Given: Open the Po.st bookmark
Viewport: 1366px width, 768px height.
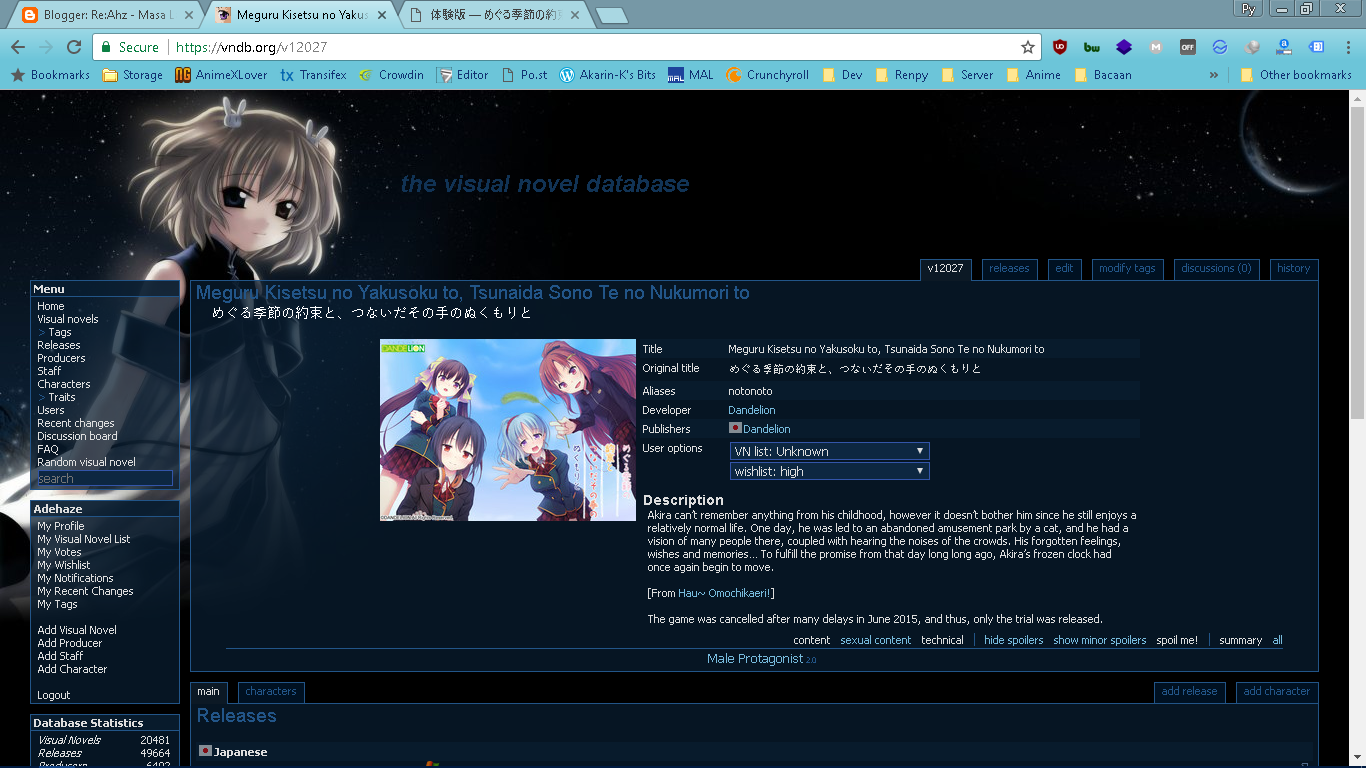Looking at the screenshot, I should pos(524,75).
